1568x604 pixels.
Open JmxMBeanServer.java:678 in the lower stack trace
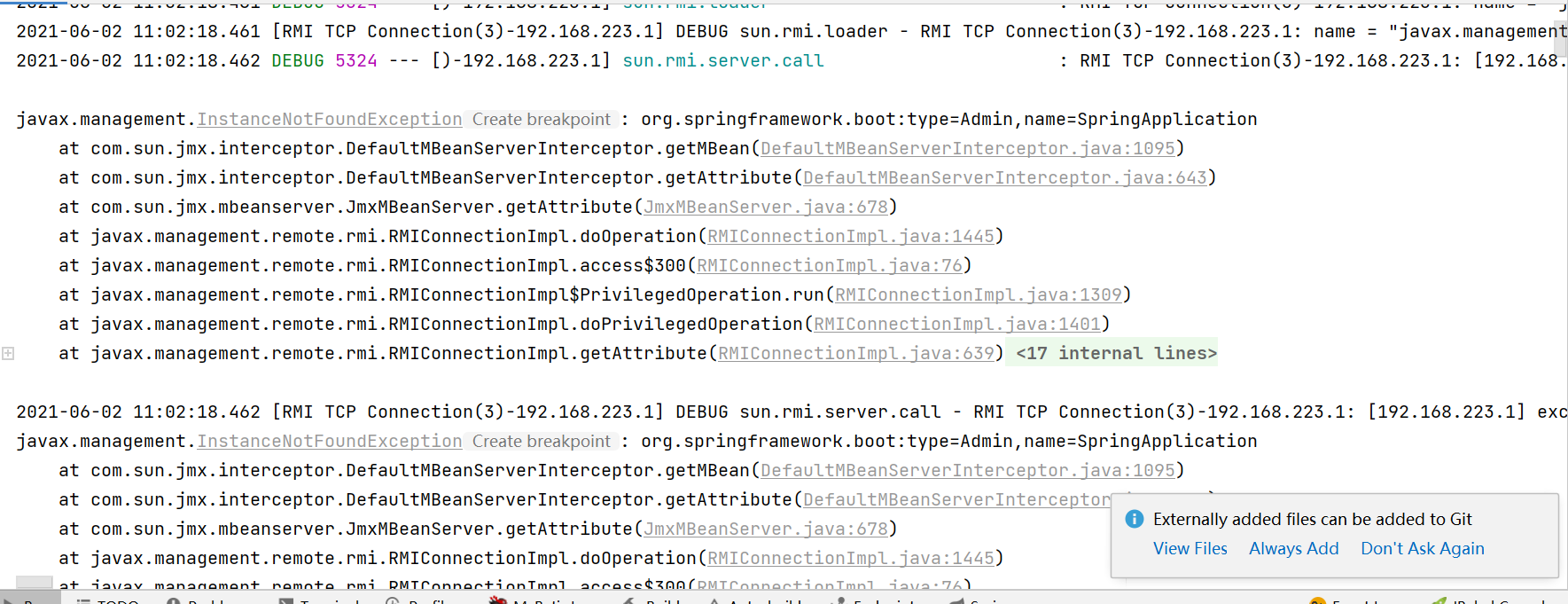[766, 529]
